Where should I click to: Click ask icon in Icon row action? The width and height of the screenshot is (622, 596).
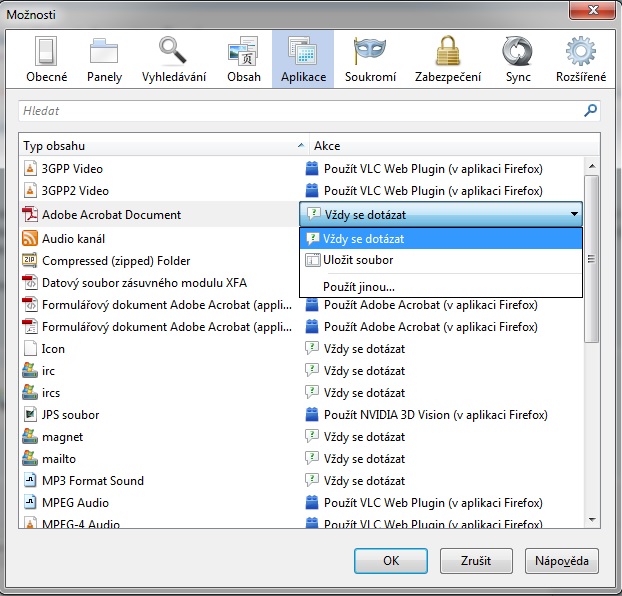coord(312,348)
